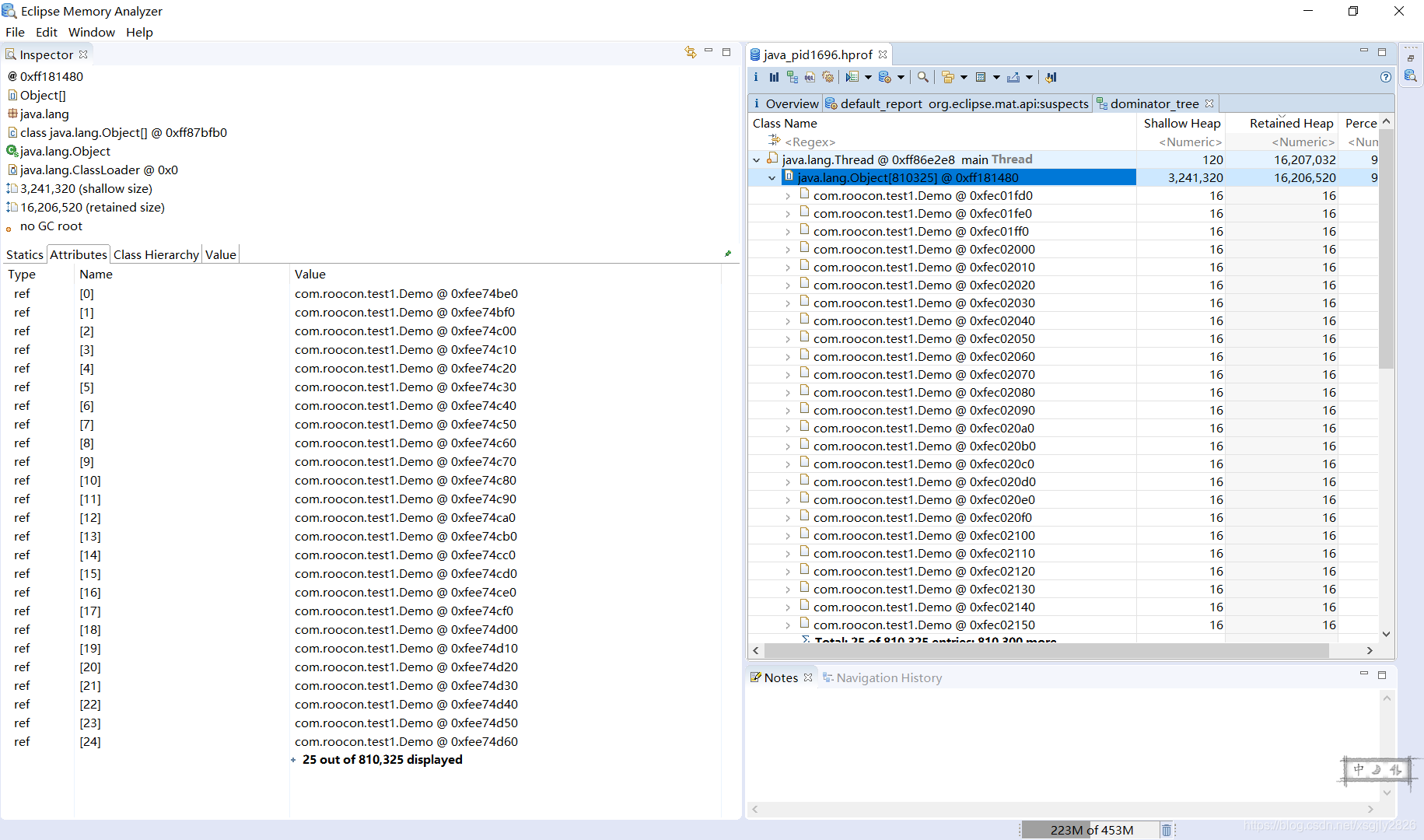Find object by address magnifier icon

[x=923, y=77]
